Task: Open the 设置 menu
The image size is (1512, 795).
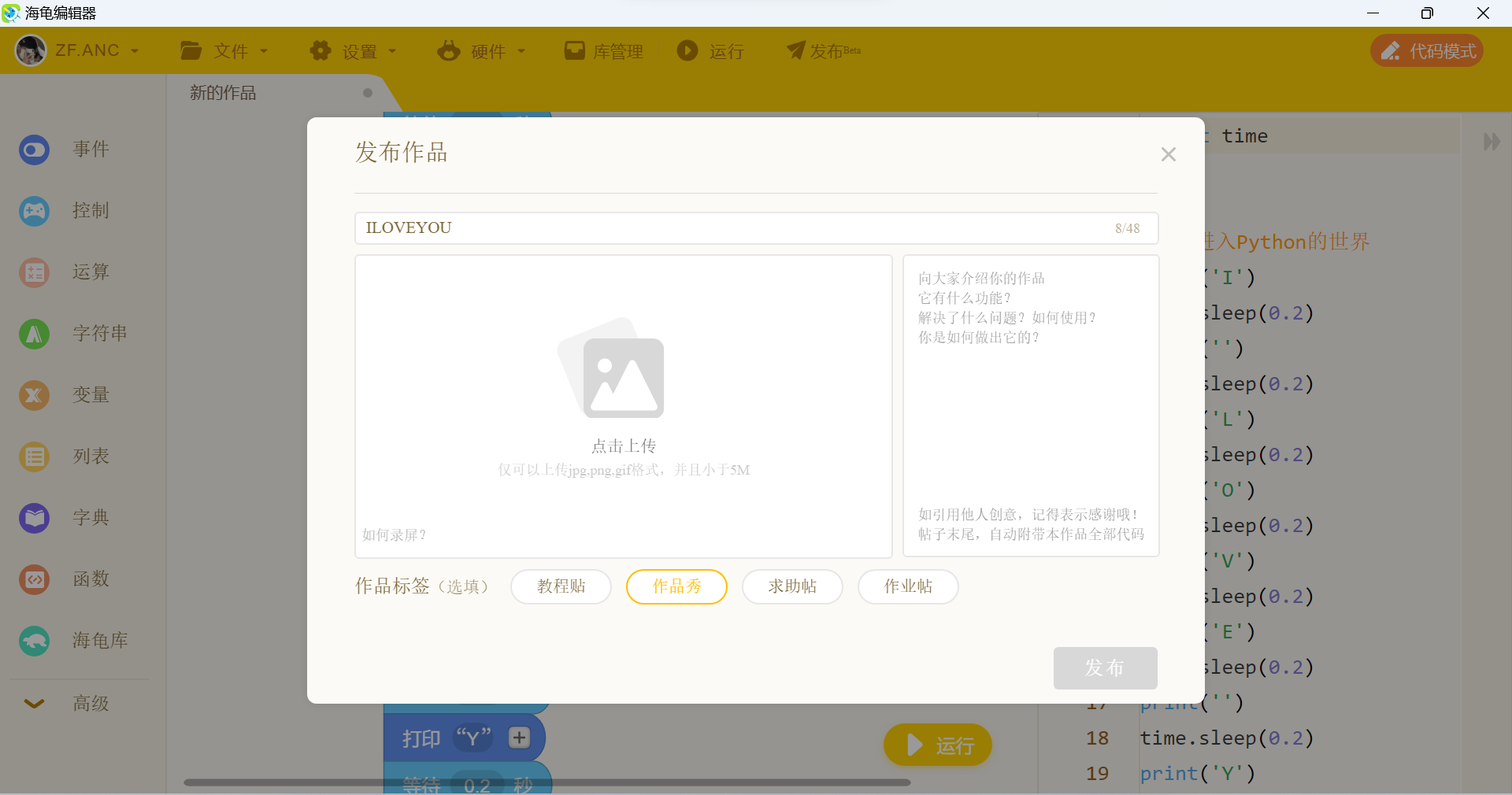Action: click(354, 51)
